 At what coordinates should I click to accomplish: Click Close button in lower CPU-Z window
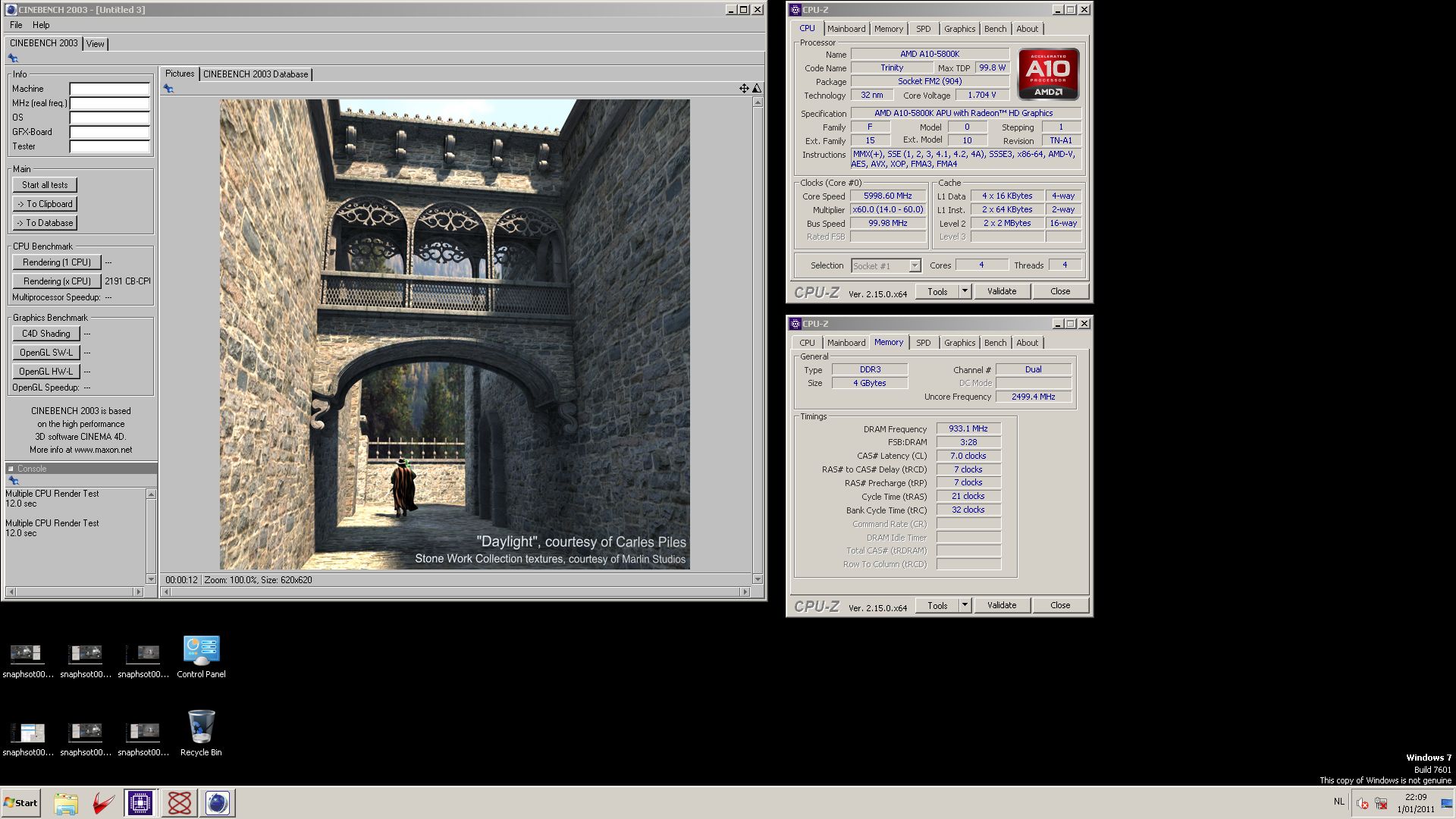click(x=1060, y=605)
